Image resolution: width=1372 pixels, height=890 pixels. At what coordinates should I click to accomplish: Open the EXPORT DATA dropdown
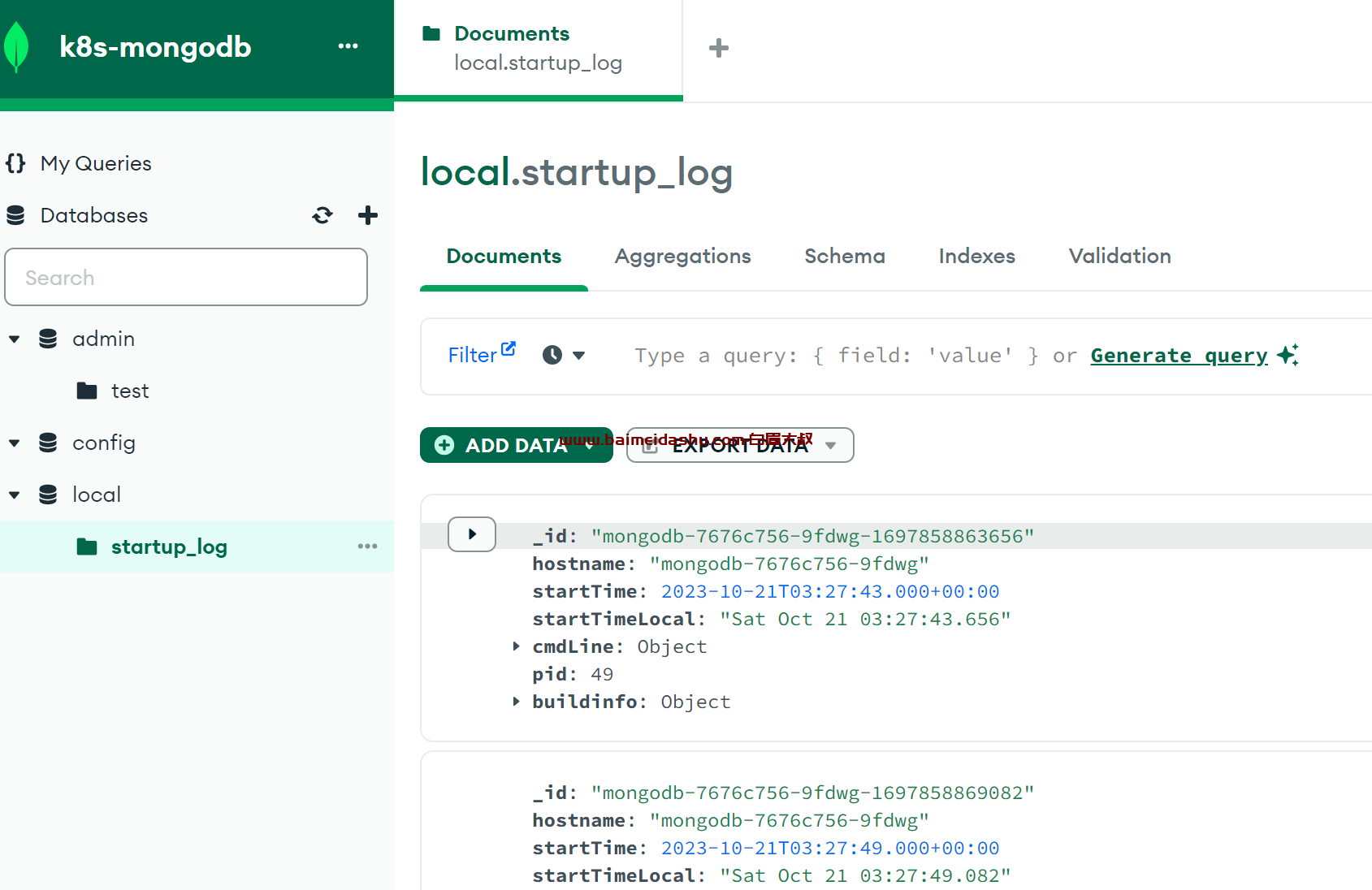click(831, 445)
